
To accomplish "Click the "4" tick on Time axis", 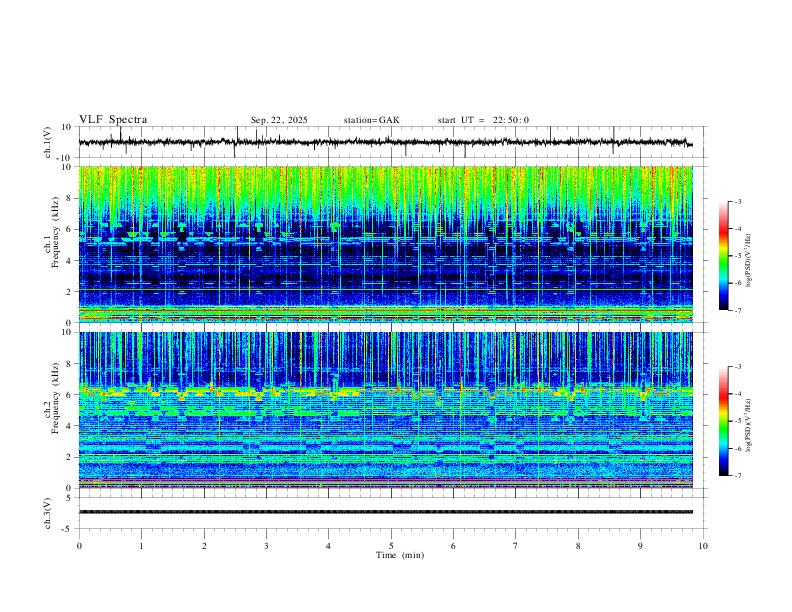I will (328, 546).
